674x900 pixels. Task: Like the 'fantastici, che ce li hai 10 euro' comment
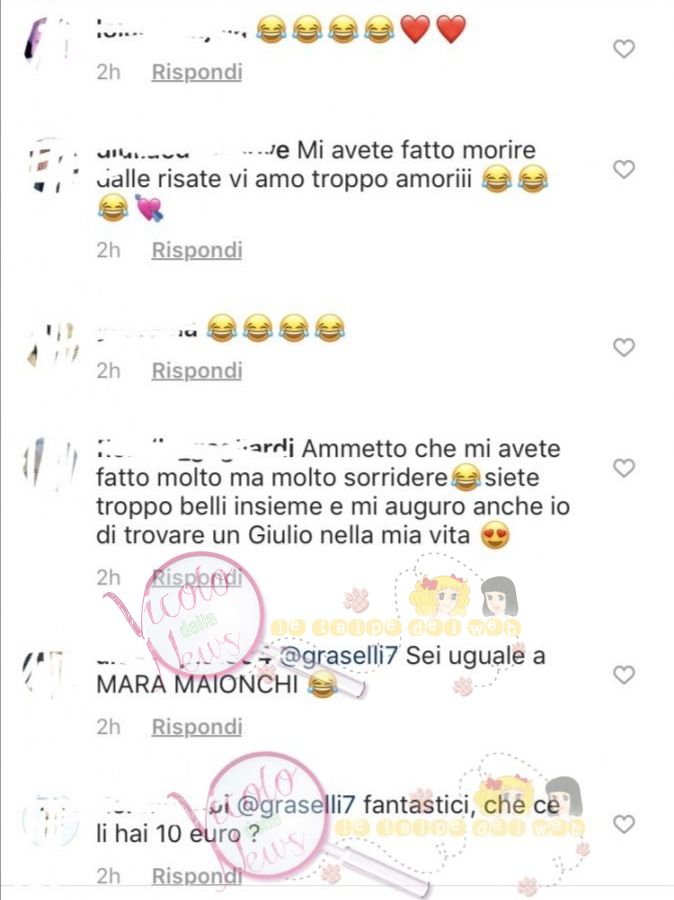(x=624, y=824)
